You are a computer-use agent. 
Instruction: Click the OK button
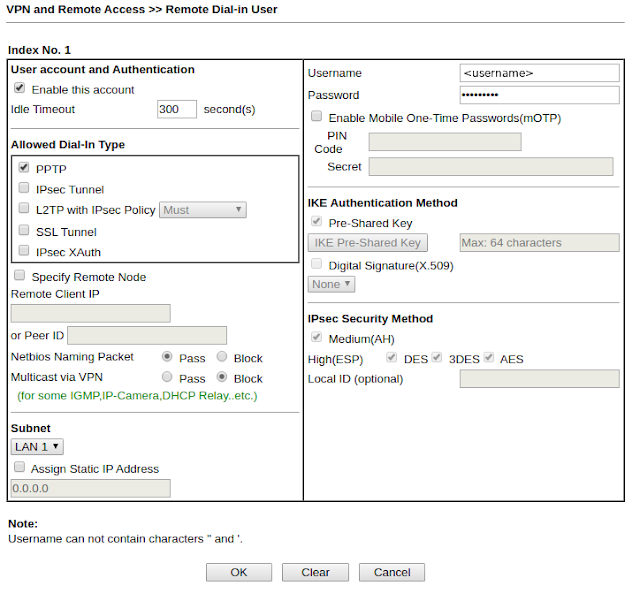tap(239, 572)
